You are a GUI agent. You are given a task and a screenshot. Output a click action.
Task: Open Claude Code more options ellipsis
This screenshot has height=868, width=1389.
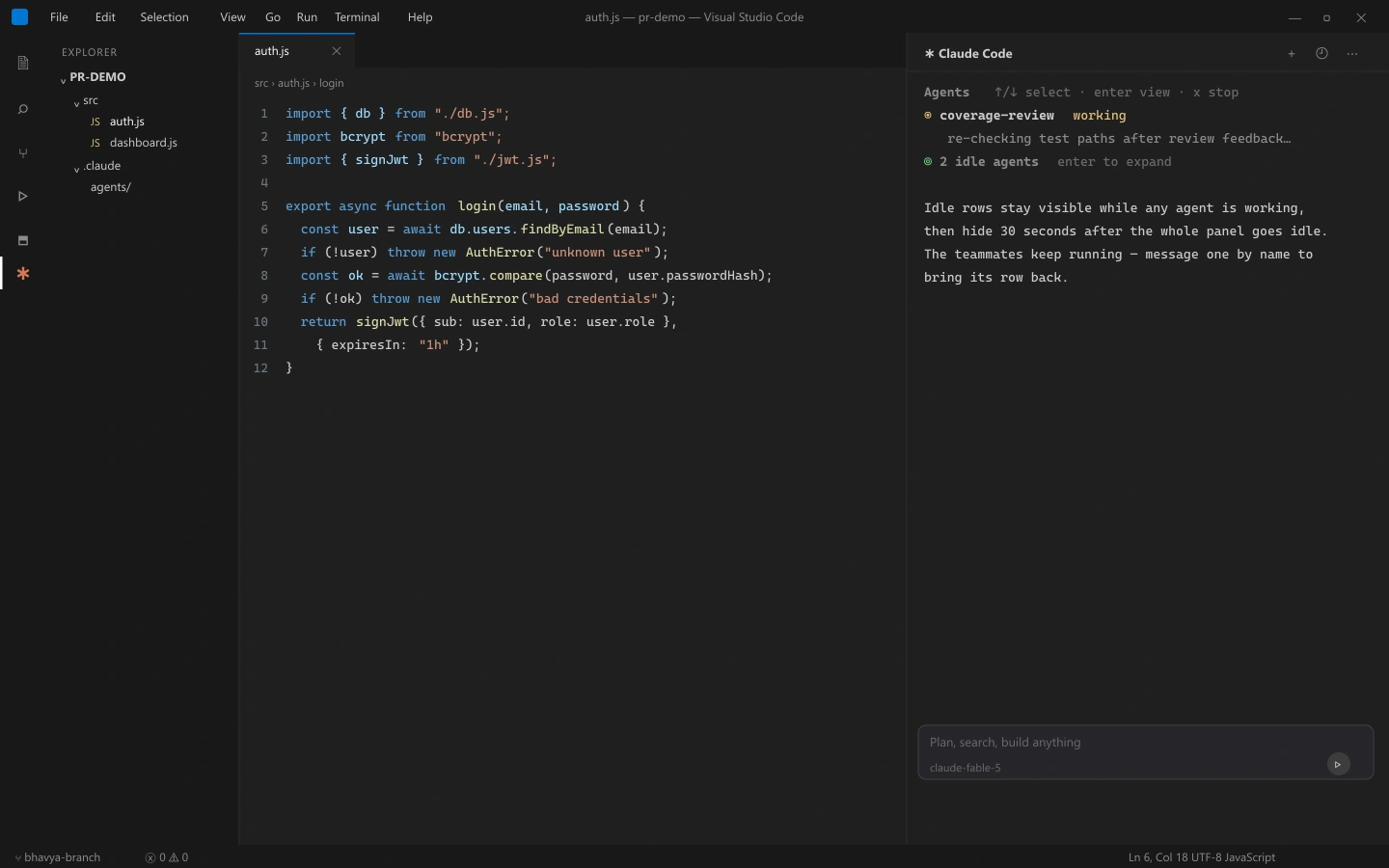pyautogui.click(x=1352, y=54)
